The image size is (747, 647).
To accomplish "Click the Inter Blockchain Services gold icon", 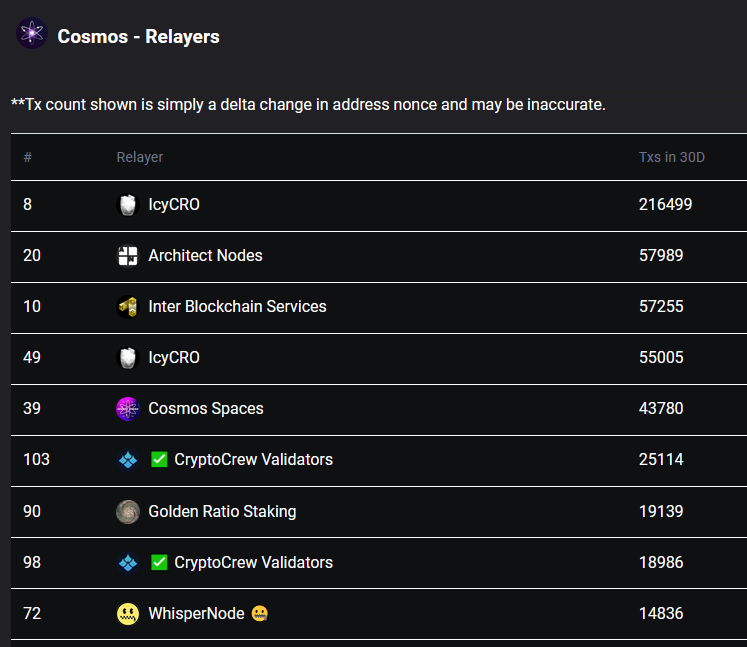I will coord(128,307).
